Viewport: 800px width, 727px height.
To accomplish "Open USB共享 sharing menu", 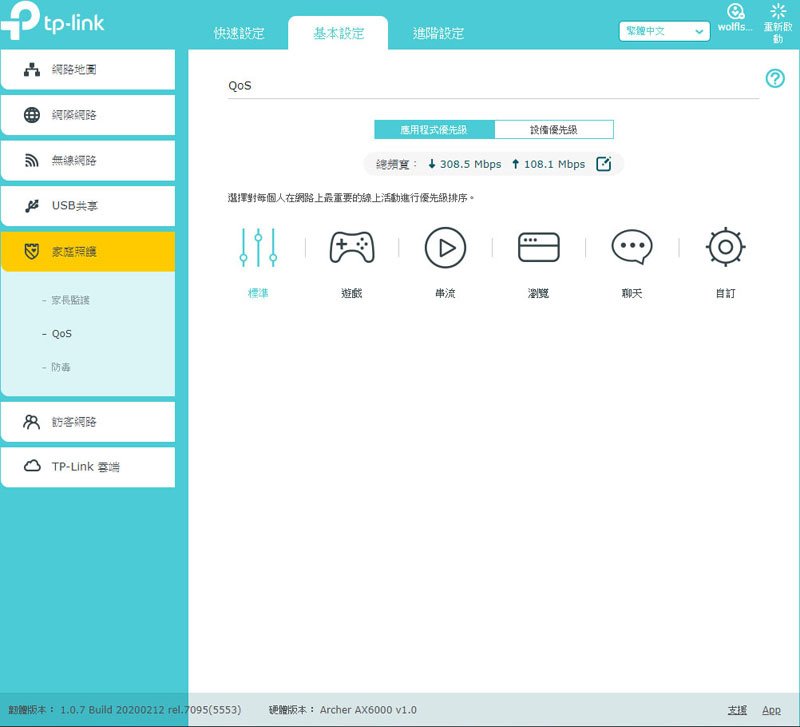I will (88, 206).
